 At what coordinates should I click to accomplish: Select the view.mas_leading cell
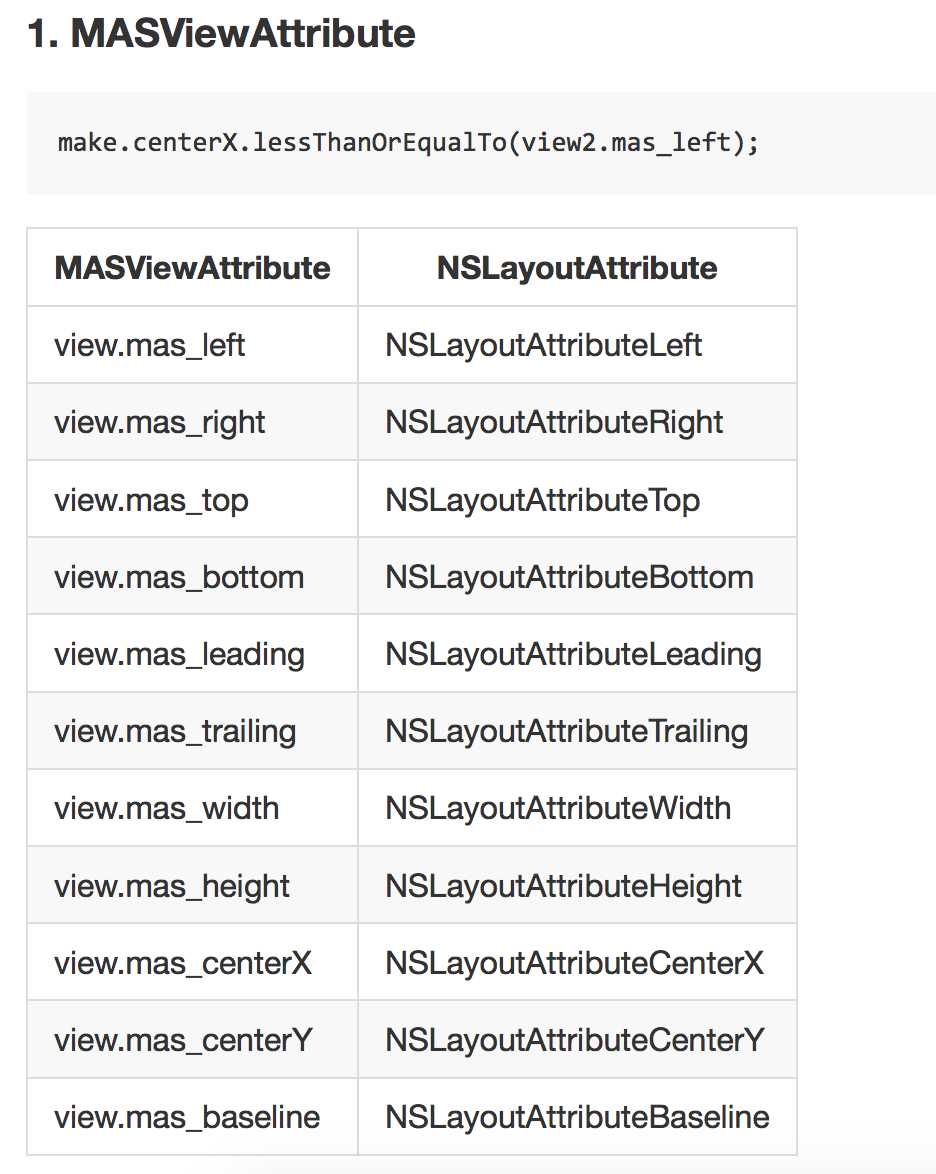(179, 655)
